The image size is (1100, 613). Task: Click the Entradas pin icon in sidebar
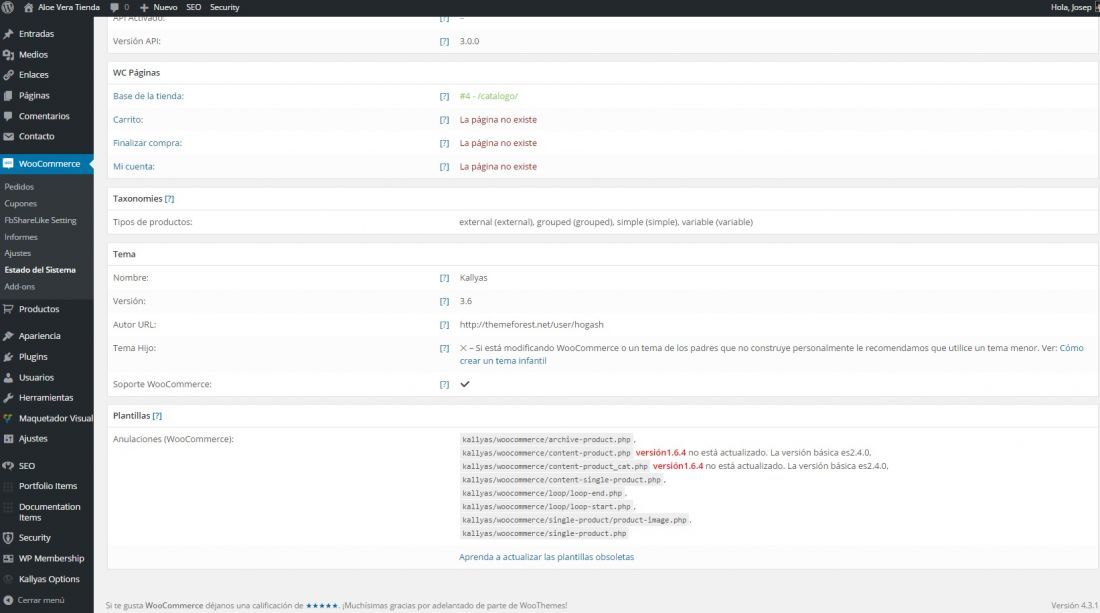click(8, 34)
